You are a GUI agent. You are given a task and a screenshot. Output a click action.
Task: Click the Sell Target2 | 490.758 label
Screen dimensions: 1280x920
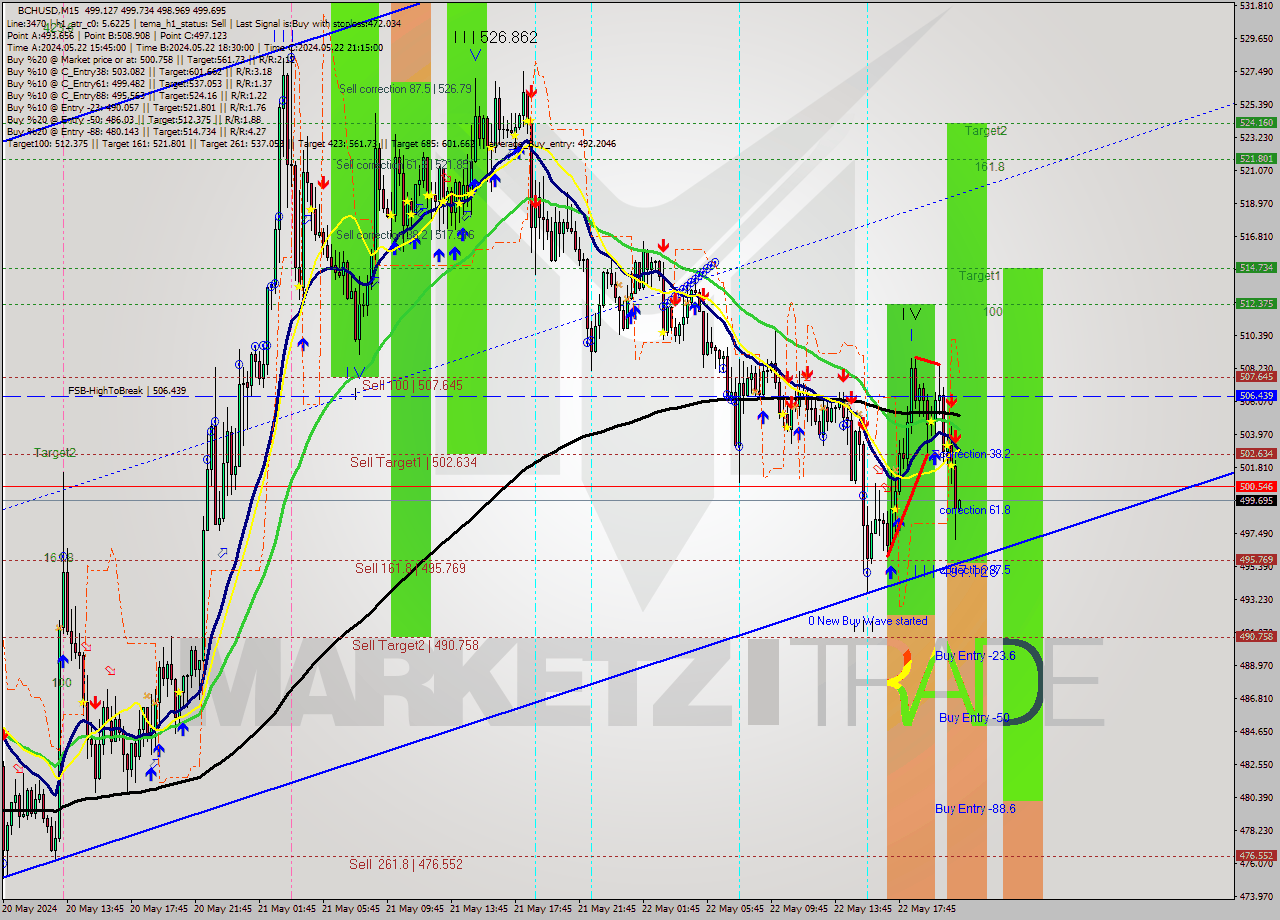[415, 645]
